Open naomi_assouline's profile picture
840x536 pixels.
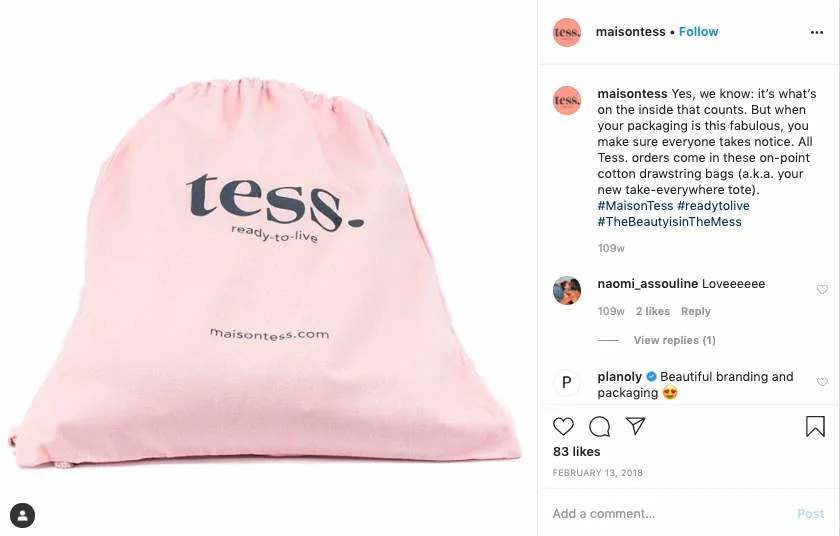pyautogui.click(x=567, y=290)
